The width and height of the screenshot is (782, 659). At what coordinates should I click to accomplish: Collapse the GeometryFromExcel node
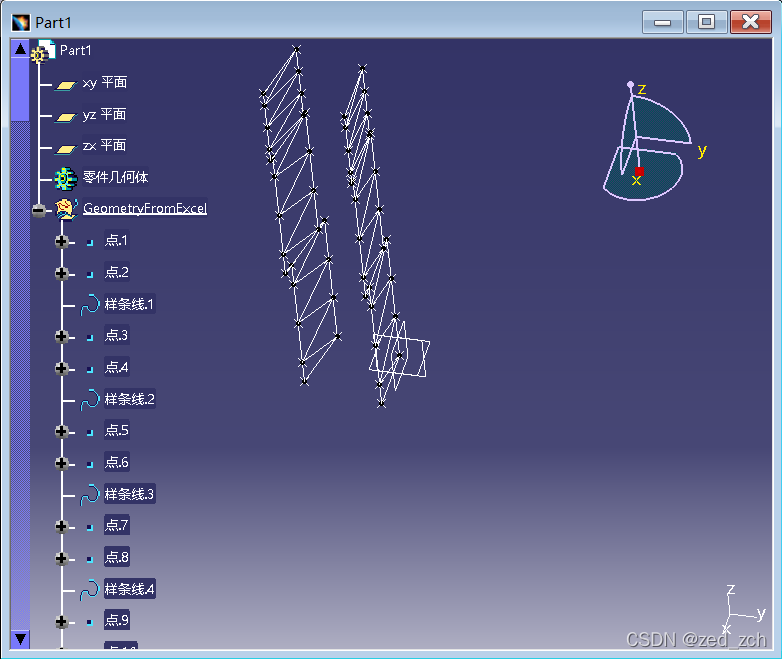(x=39, y=210)
